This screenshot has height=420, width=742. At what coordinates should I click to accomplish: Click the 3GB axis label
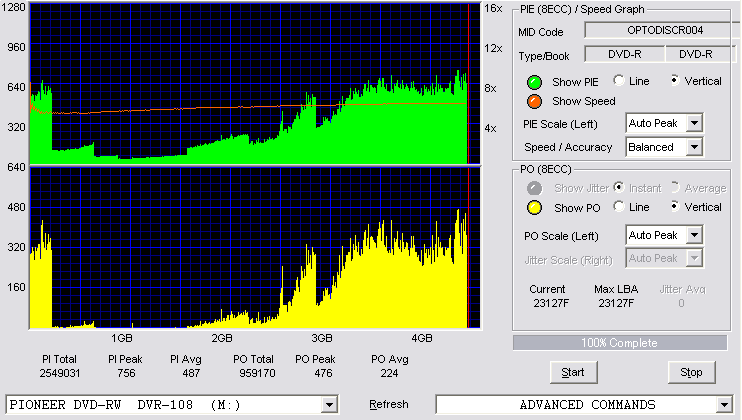click(322, 338)
